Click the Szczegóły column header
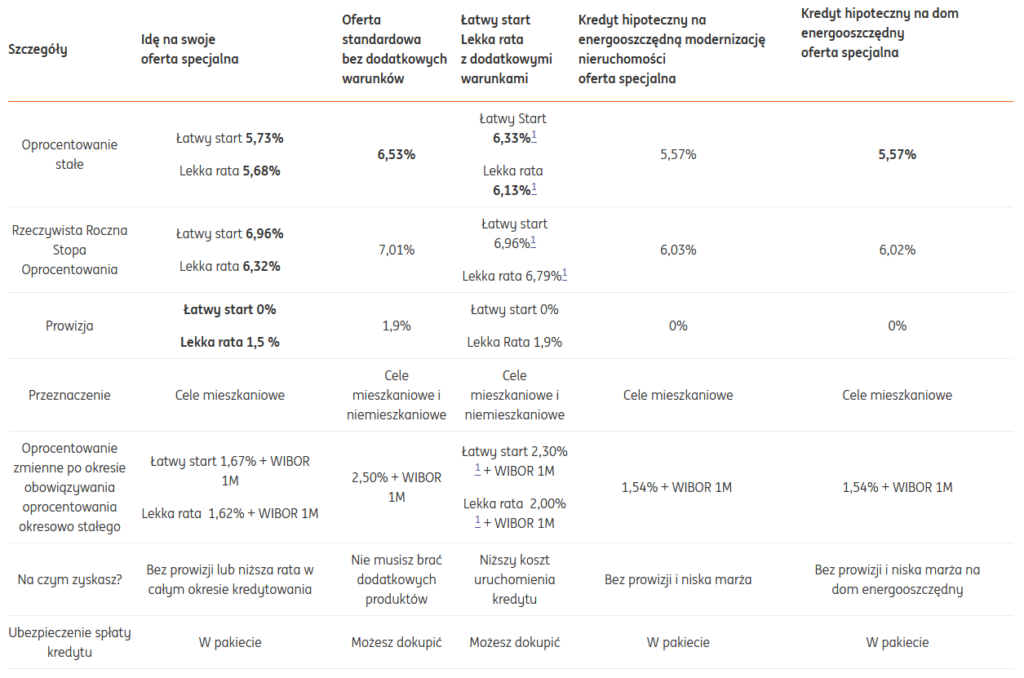The image size is (1024, 678). pos(37,50)
